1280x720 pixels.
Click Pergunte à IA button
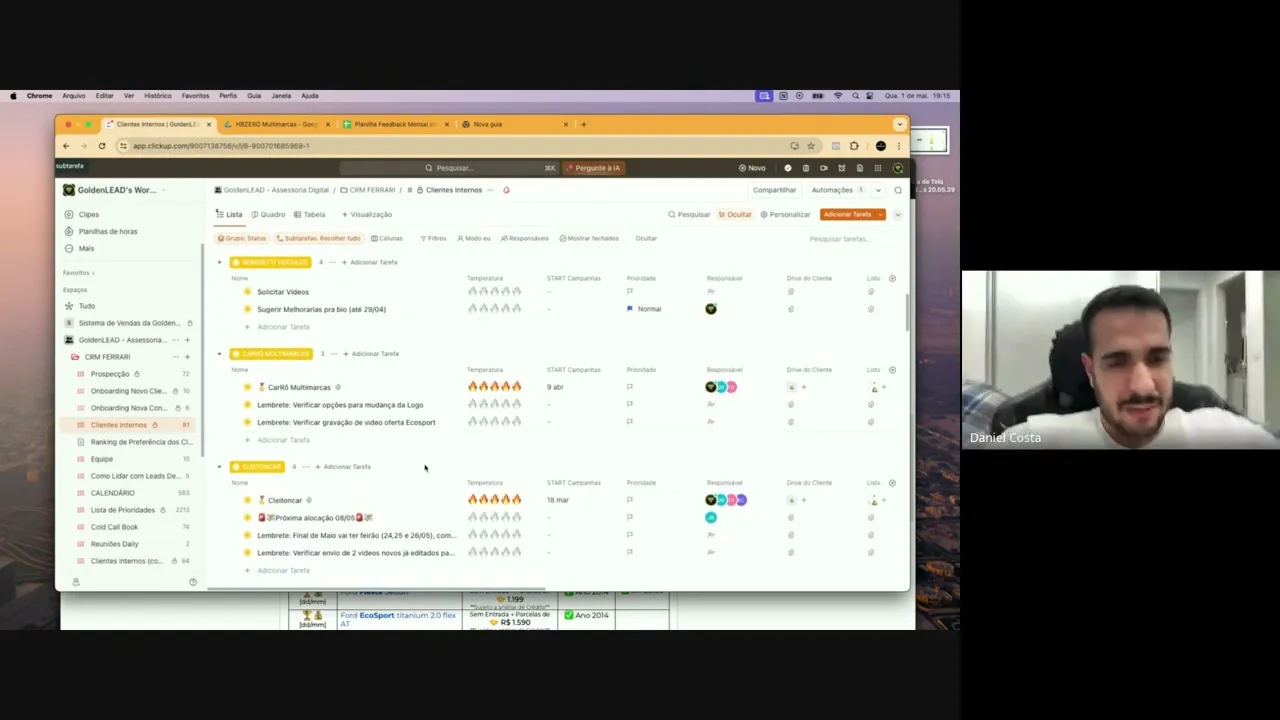point(593,168)
